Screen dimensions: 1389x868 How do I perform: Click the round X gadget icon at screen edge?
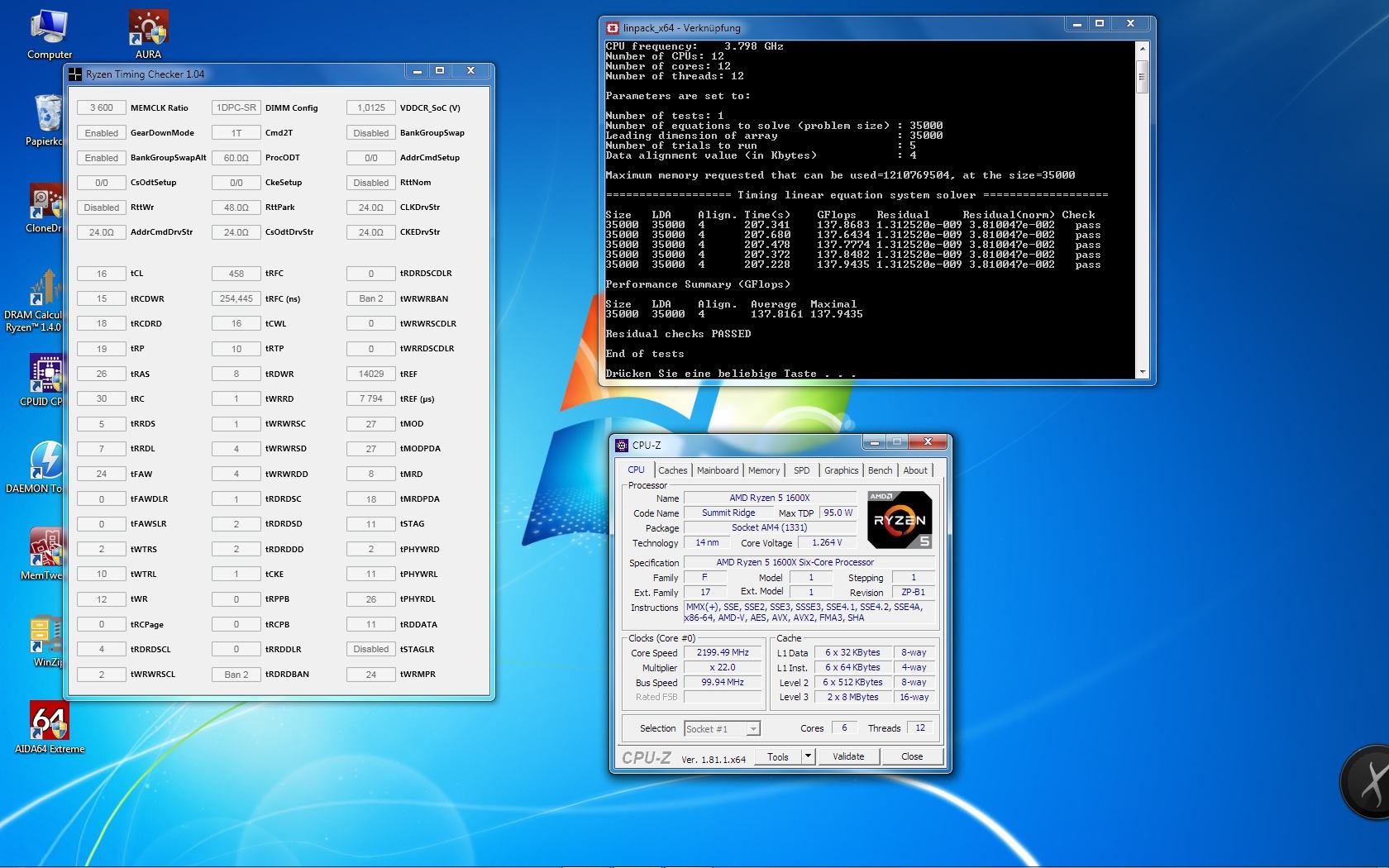click(x=1365, y=783)
